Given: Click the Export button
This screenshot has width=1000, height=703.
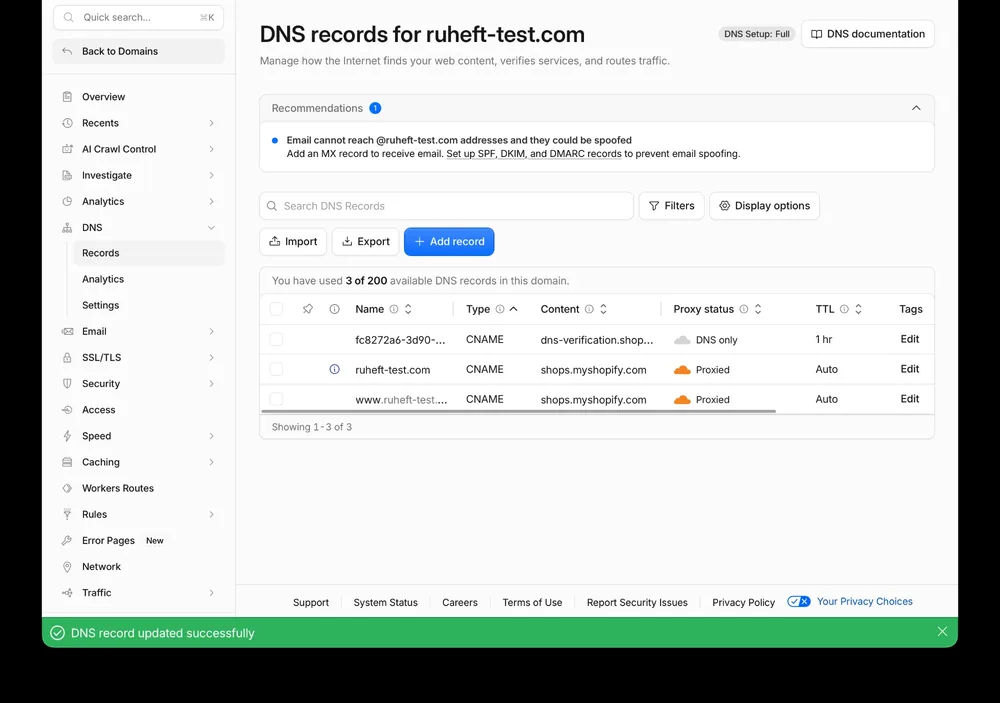Looking at the screenshot, I should point(365,242).
